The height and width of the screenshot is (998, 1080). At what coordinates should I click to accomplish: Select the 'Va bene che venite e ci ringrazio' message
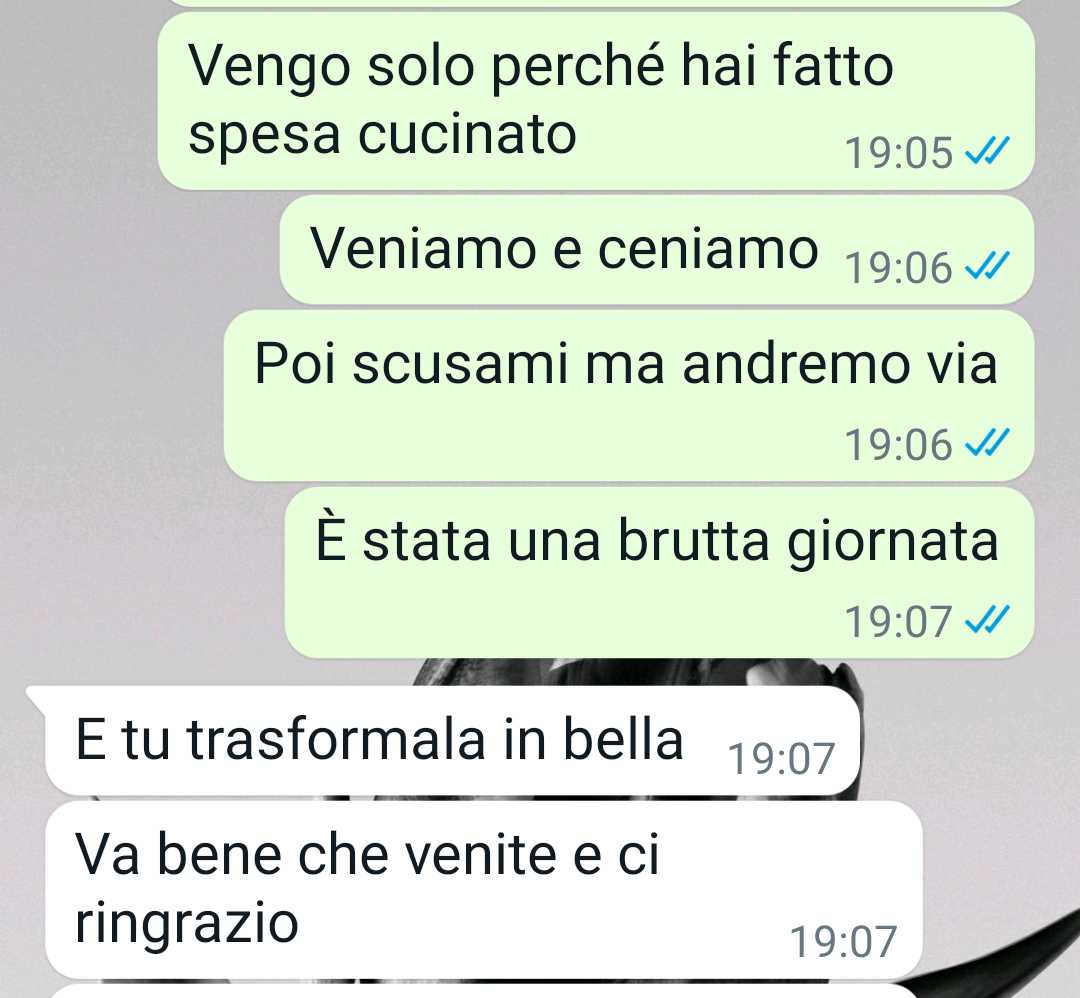(x=484, y=889)
